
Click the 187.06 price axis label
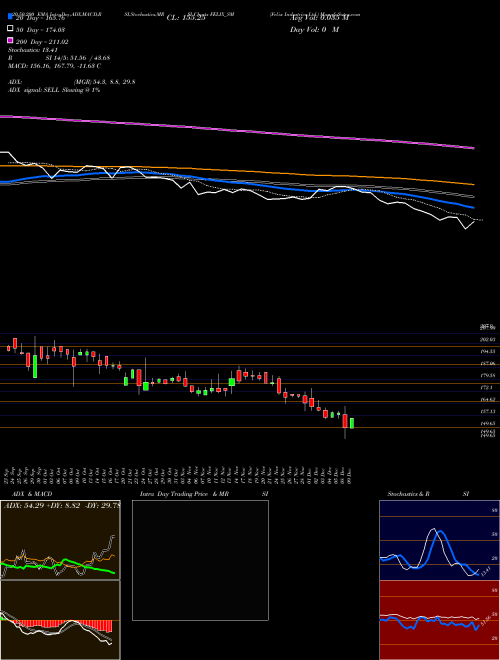(489, 363)
